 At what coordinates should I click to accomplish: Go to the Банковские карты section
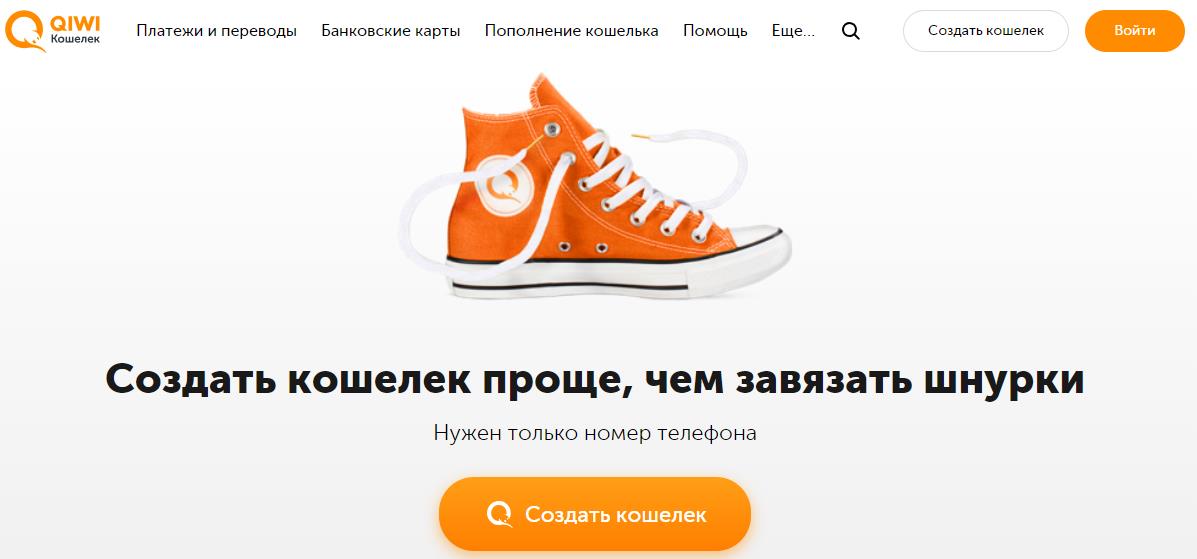[391, 31]
